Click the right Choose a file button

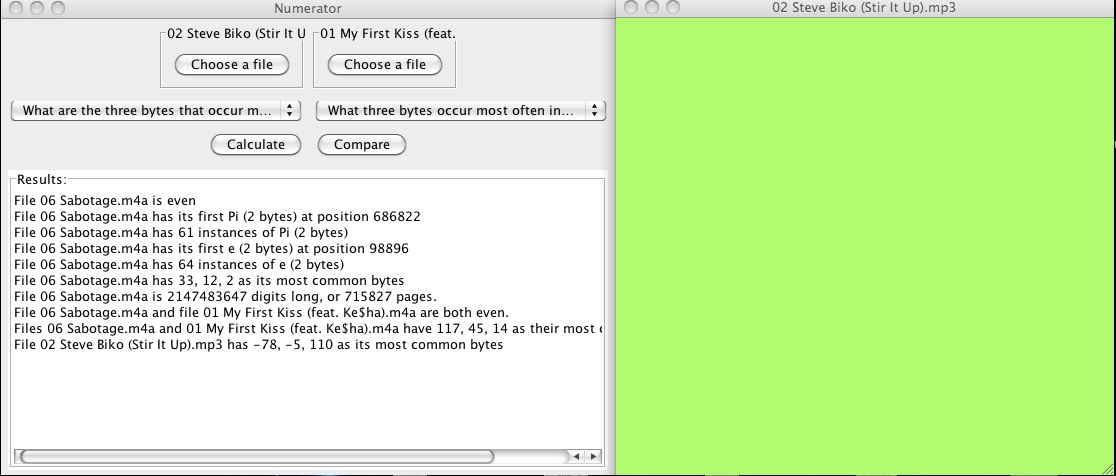384,65
